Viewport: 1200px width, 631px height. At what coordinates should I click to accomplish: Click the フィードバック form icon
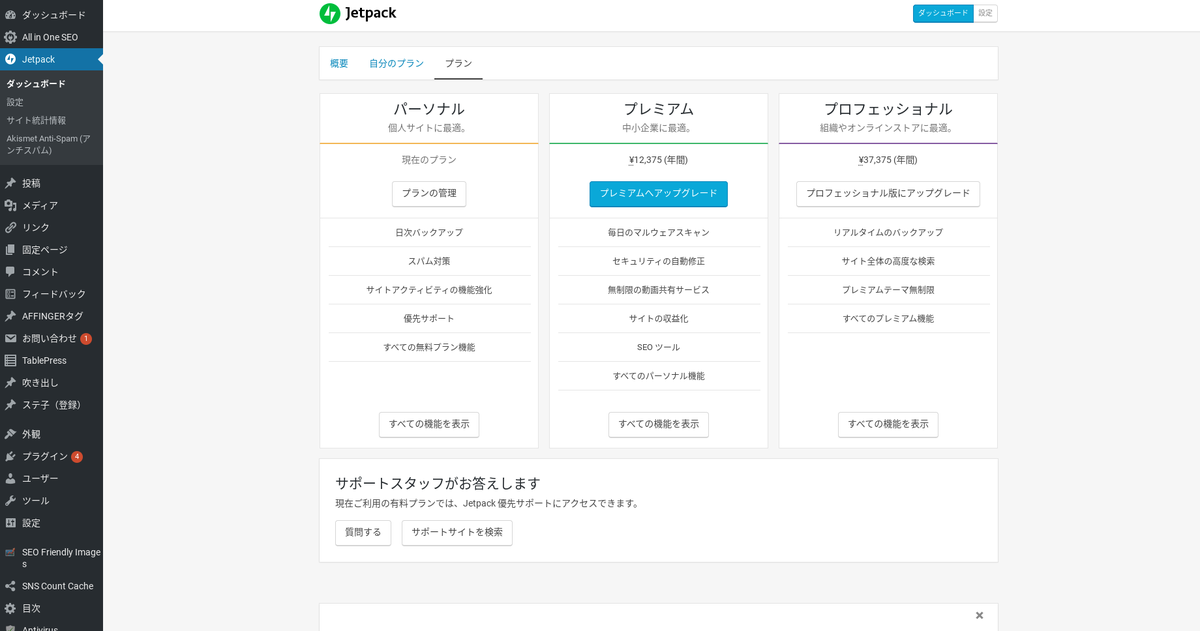click(11, 294)
